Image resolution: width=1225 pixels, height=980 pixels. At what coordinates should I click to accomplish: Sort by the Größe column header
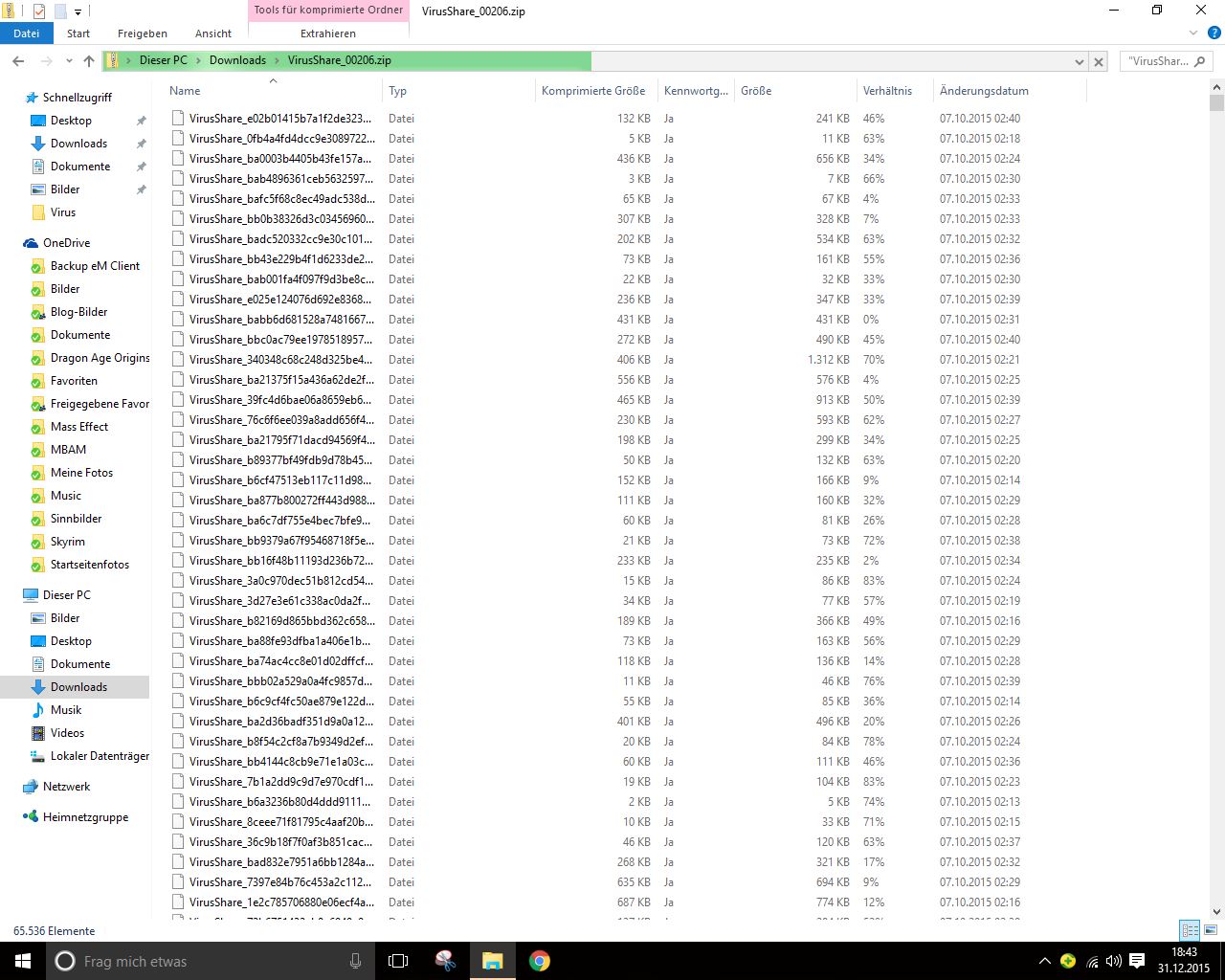[x=756, y=91]
